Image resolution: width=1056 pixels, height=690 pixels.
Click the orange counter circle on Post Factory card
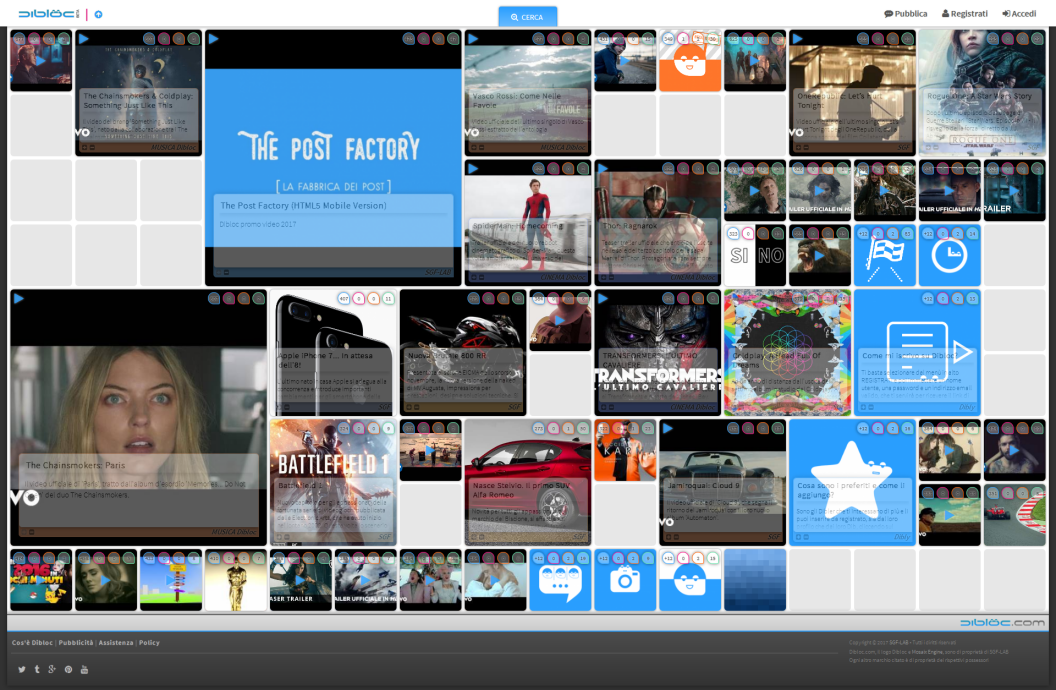[x=438, y=39]
